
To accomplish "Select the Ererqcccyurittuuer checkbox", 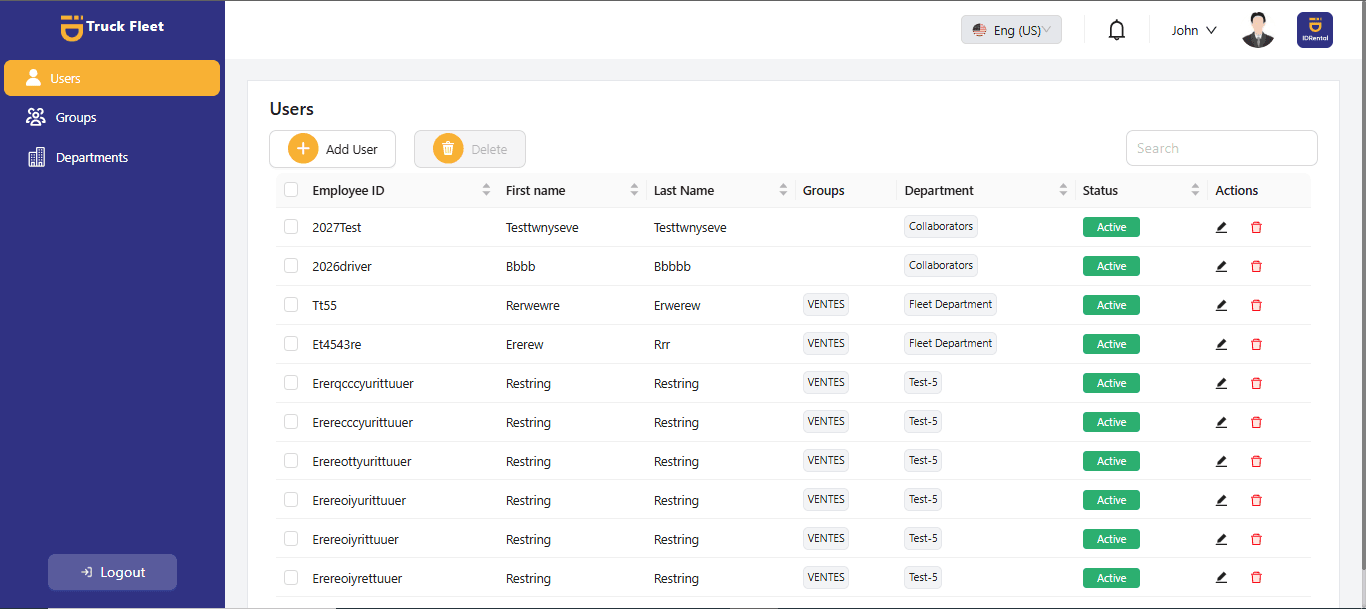I will click(291, 383).
